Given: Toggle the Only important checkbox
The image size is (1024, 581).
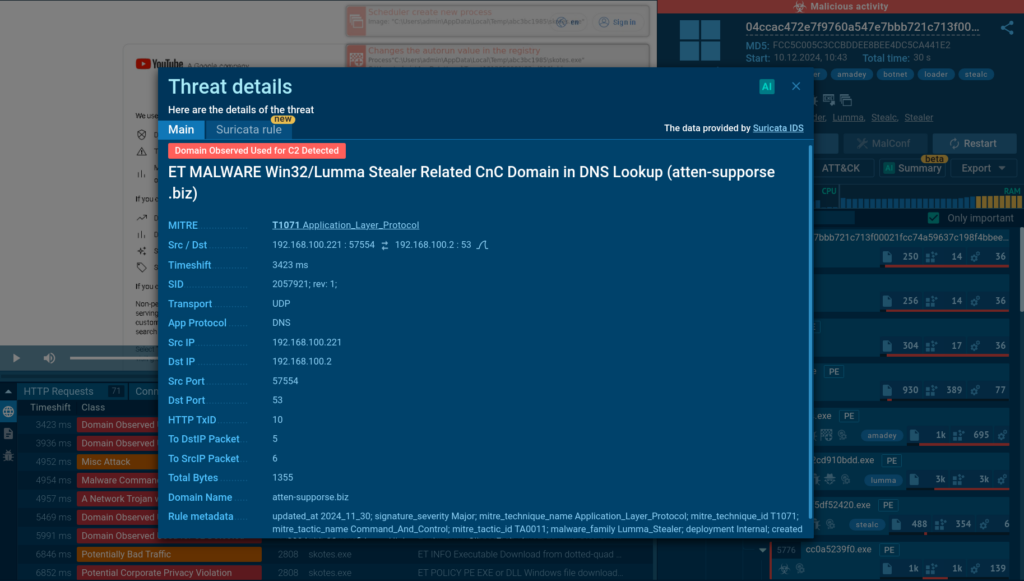Looking at the screenshot, I should pyautogui.click(x=933, y=218).
